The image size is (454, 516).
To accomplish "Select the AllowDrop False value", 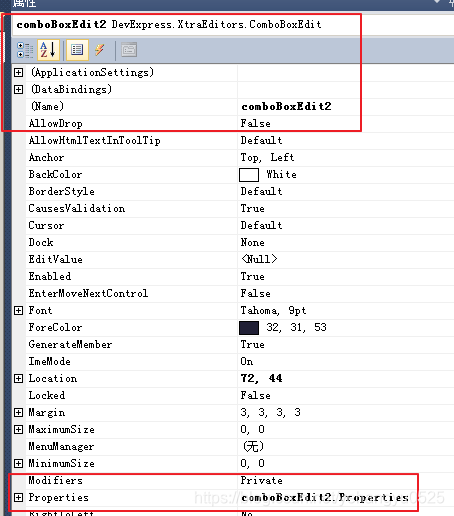I will [x=256, y=124].
